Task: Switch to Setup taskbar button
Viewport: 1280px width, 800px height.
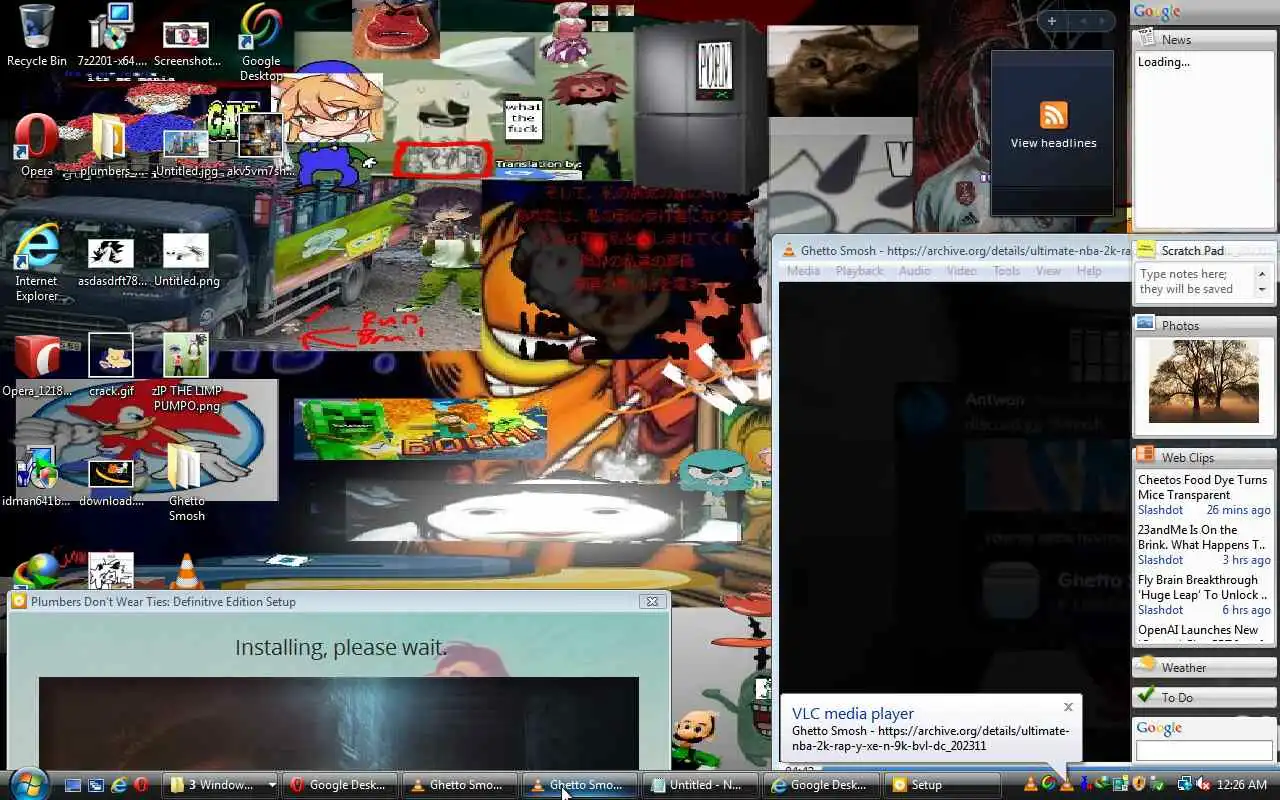Action: (942, 785)
